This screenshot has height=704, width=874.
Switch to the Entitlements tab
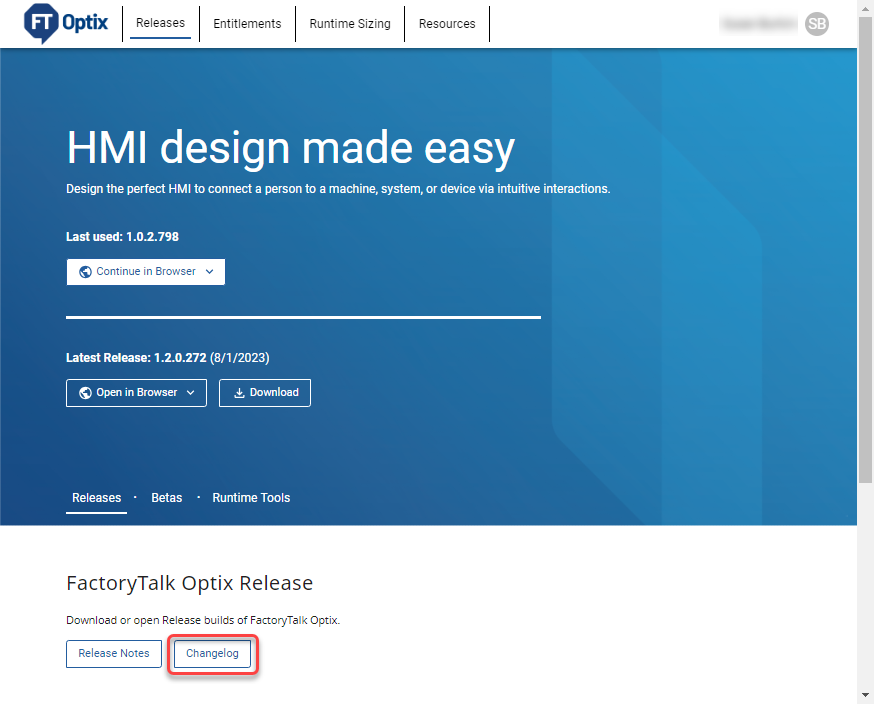pyautogui.click(x=247, y=23)
